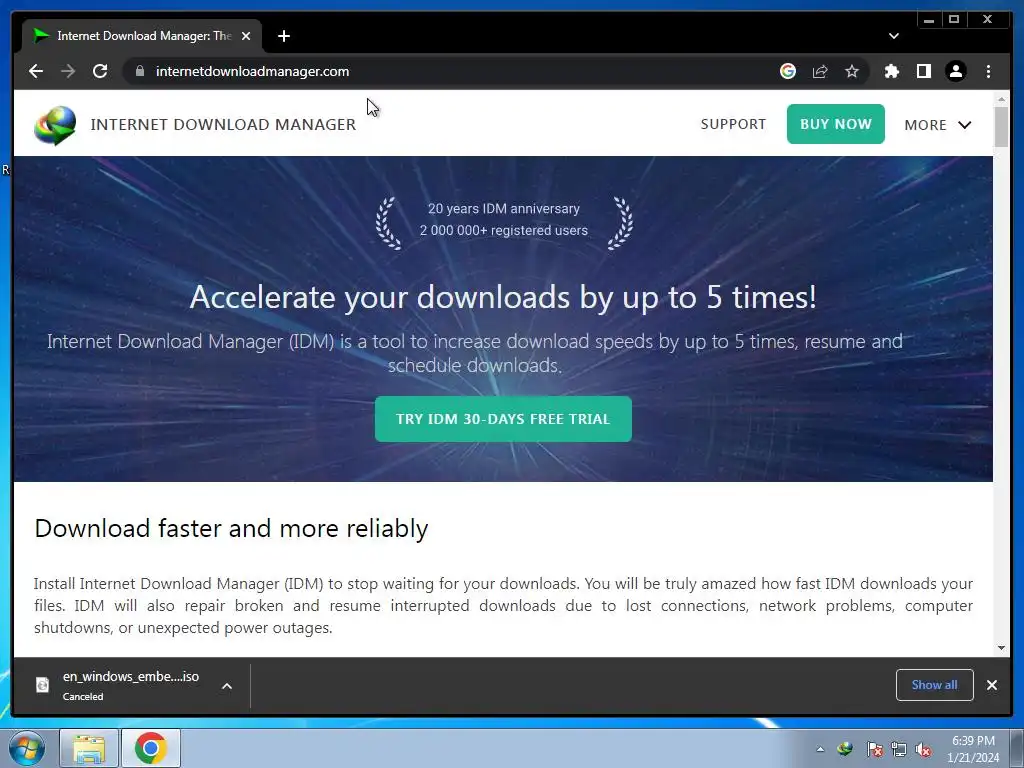Click the IDM globe logo
1024x768 pixels.
(56, 125)
